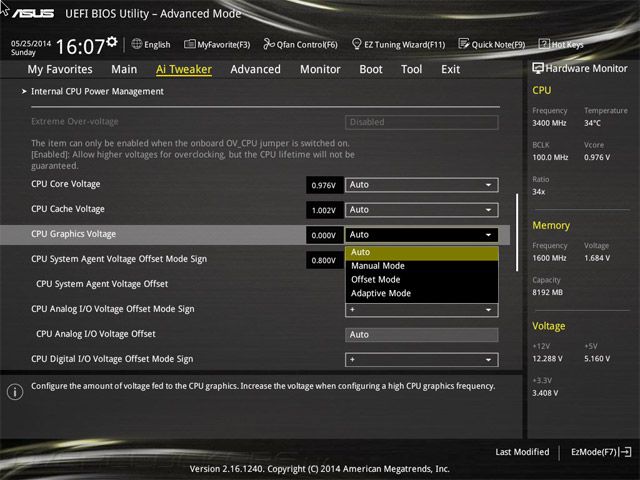
Task: Click 1.684 V memory voltage value
Action: click(597, 258)
